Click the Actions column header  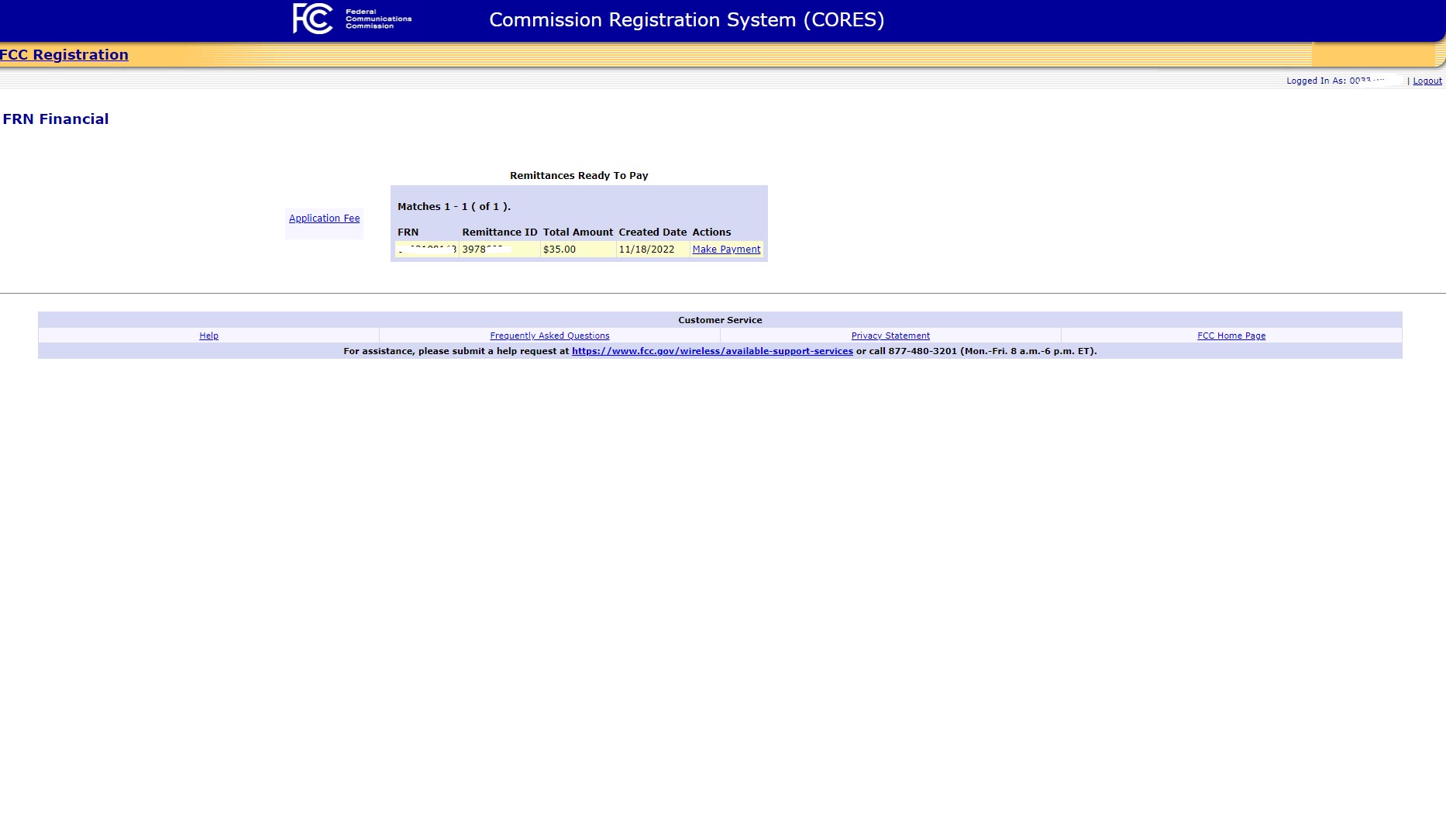(711, 232)
